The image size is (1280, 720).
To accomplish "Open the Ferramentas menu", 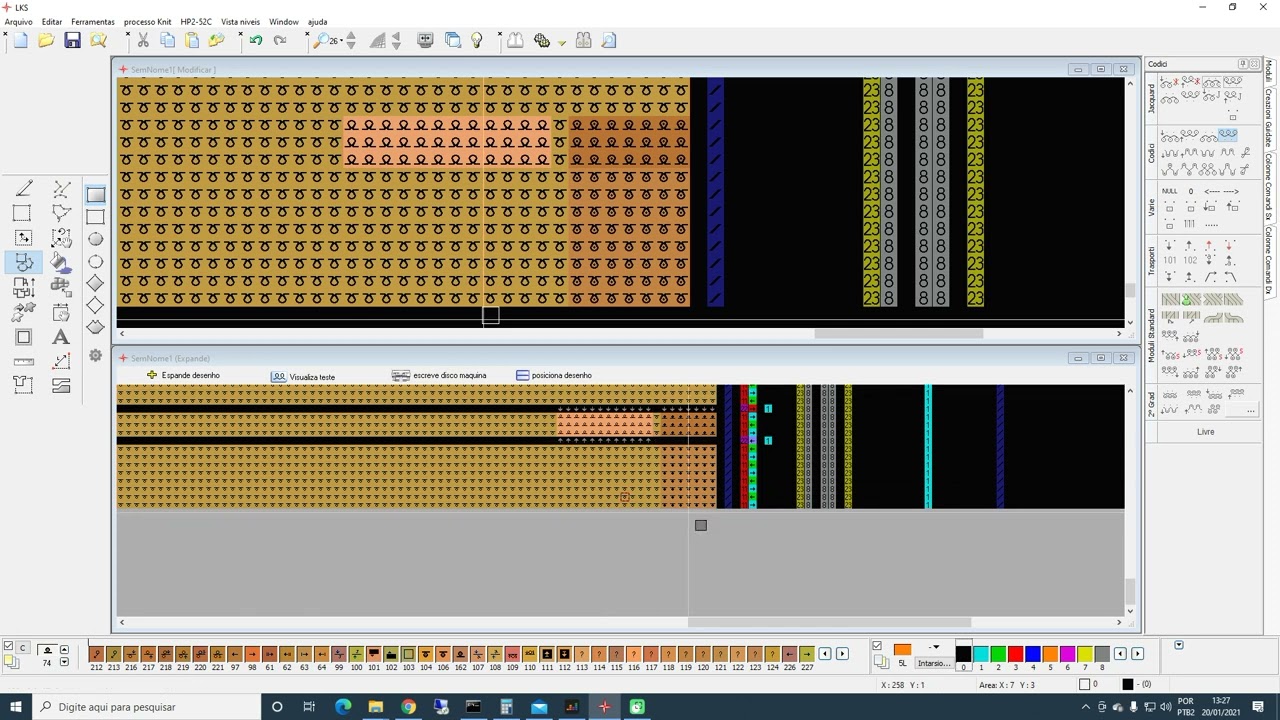I will pos(93,21).
